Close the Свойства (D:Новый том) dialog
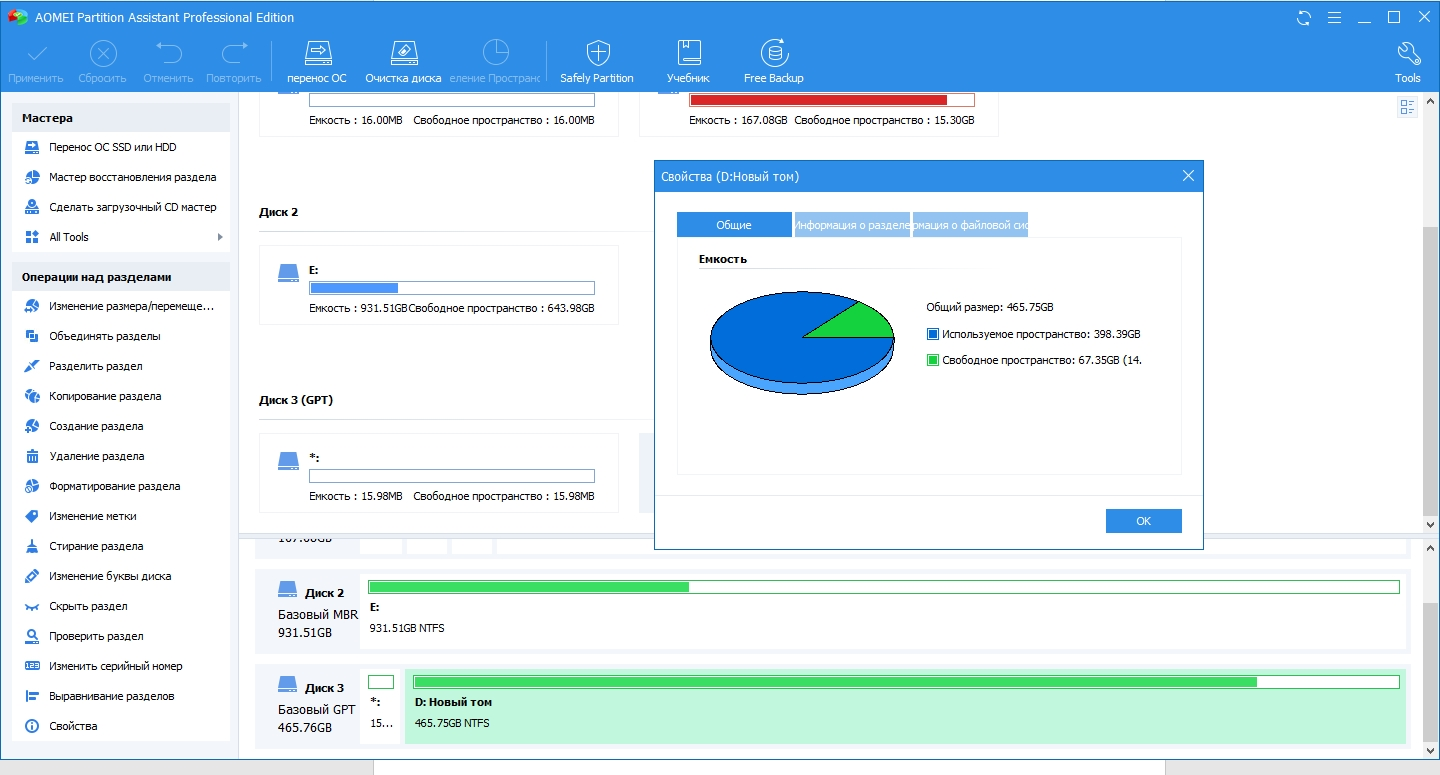Screen dimensions: 1440x775 (x=1188, y=176)
